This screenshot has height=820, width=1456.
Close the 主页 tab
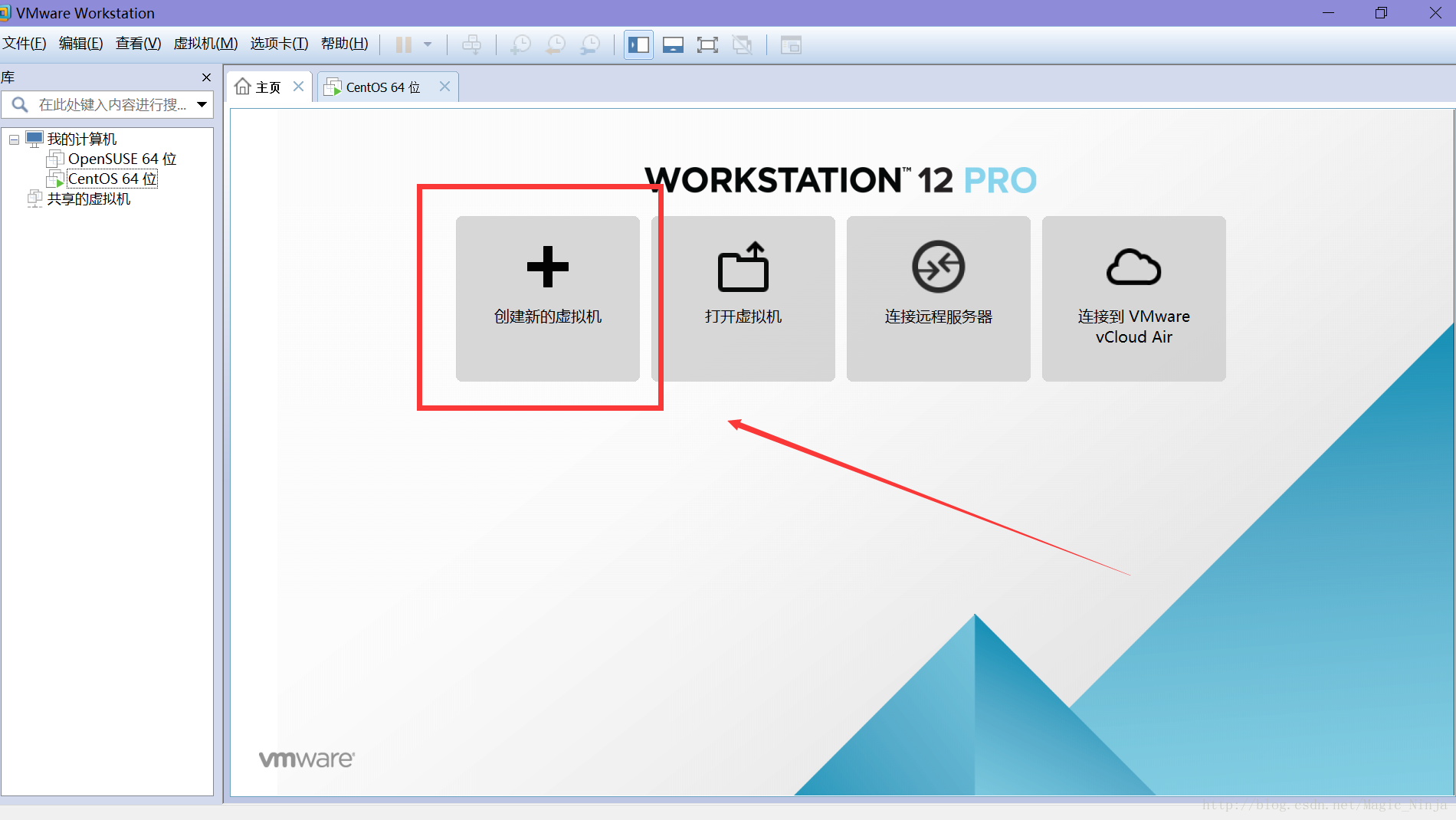coord(299,87)
